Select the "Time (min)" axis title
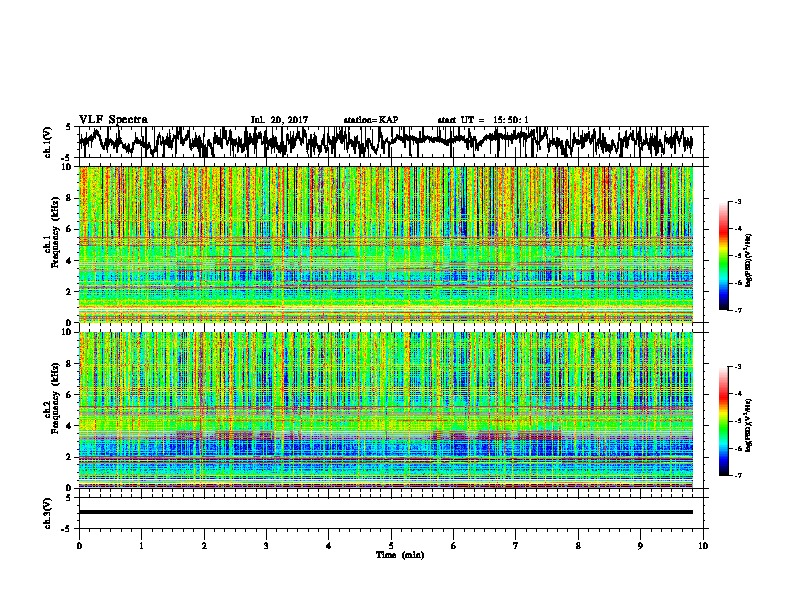The image size is (792, 612). (400, 555)
